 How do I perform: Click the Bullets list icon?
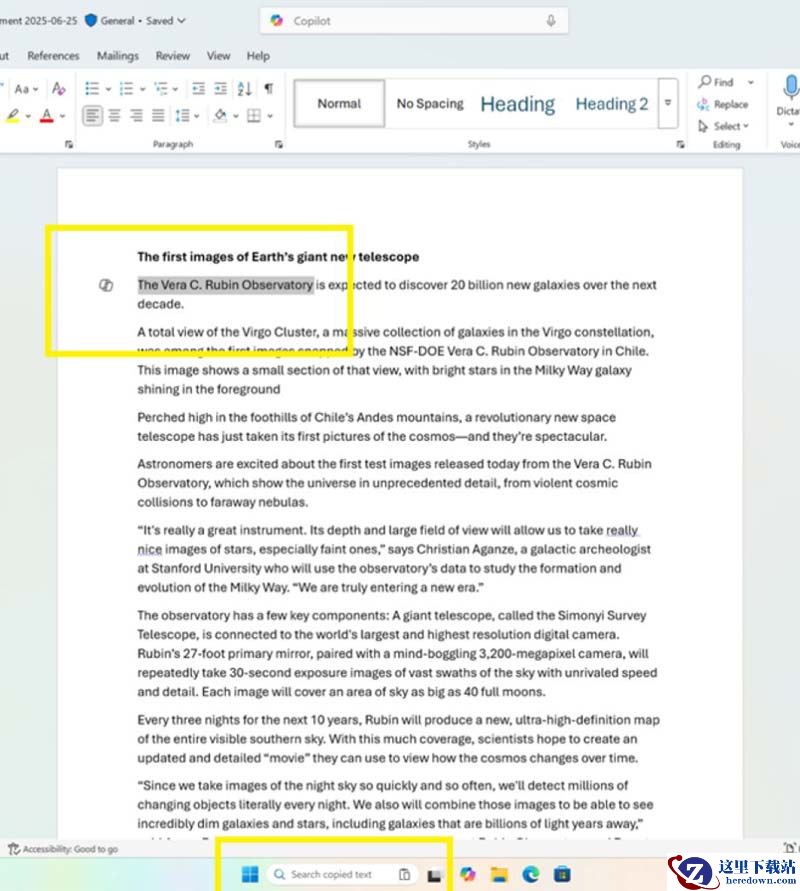pyautogui.click(x=94, y=89)
